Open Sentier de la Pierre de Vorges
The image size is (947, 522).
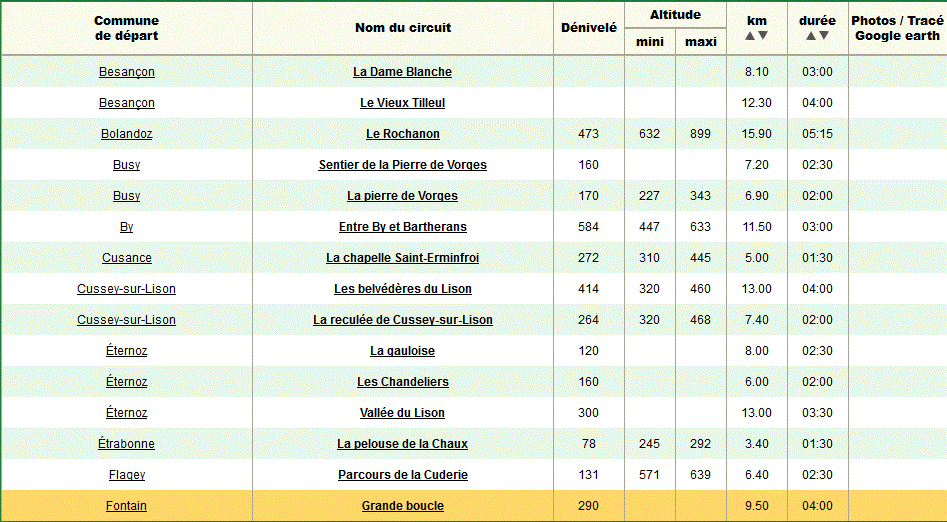tap(402, 165)
